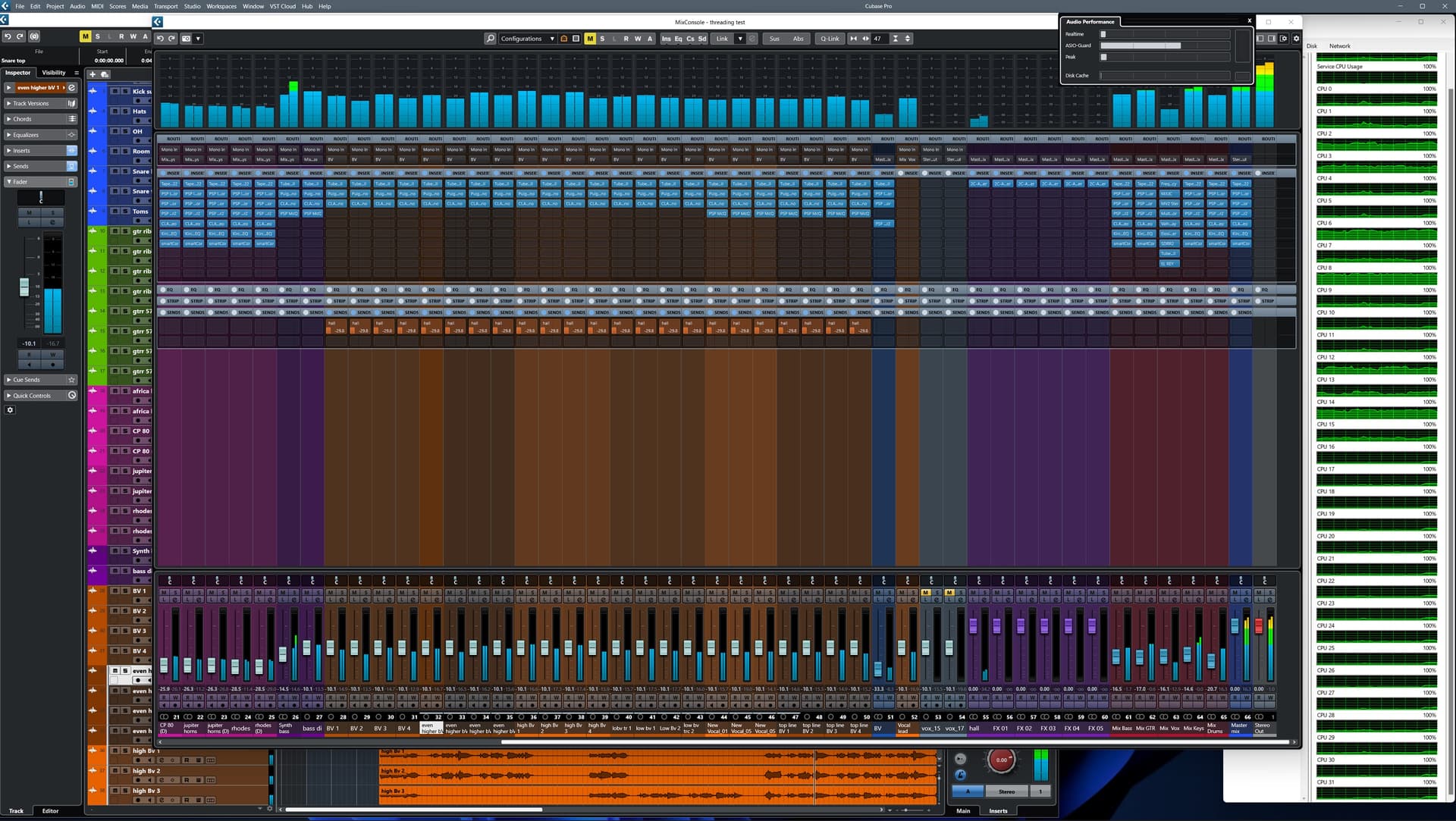The image size is (1456, 821).
Task: Click the MixConsole snapshot camera icon
Action: [187, 38]
